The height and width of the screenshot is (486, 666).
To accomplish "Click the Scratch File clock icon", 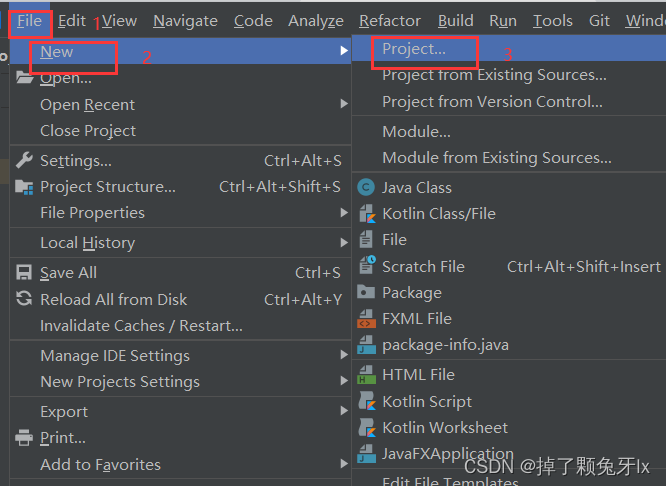I will click(x=367, y=265).
